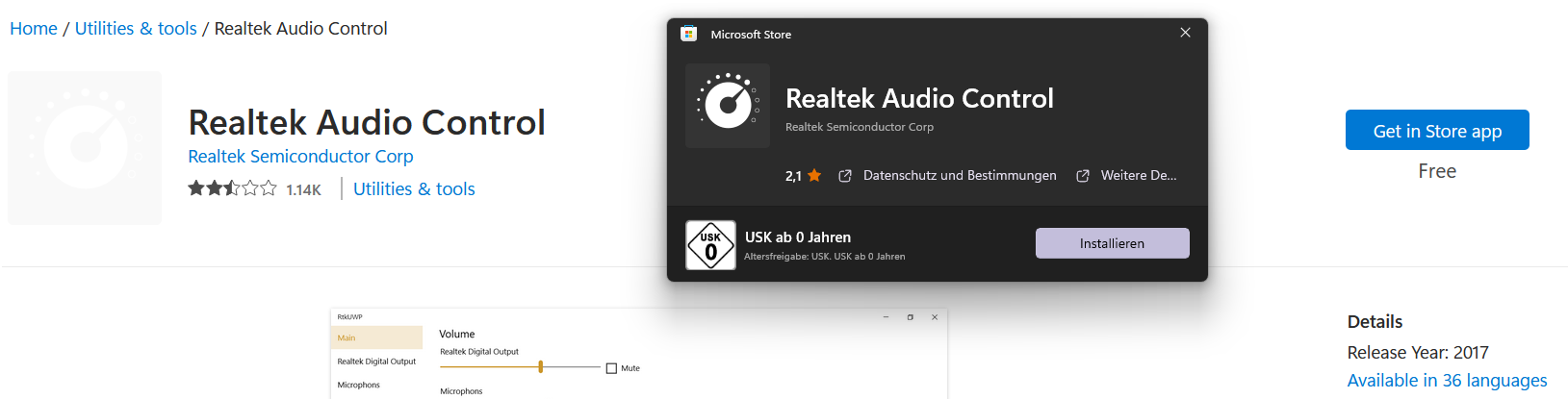This screenshot has width=1568, height=399.
Task: Click the 2,1 rating value in dialog
Action: point(793,176)
